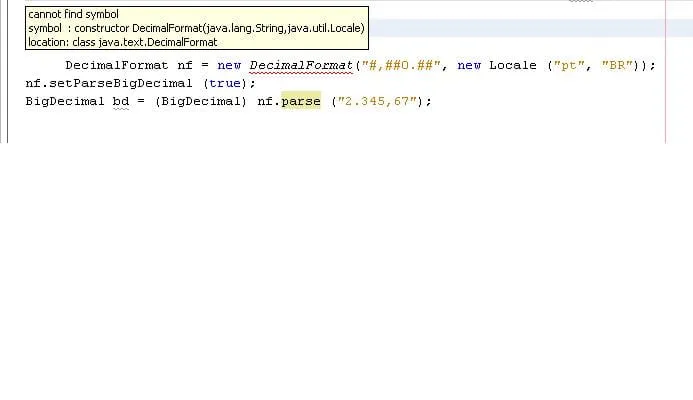Screen dimensions: 693x400
Task: Click the tooltip line with the constructor signature
Action: click(196, 28)
